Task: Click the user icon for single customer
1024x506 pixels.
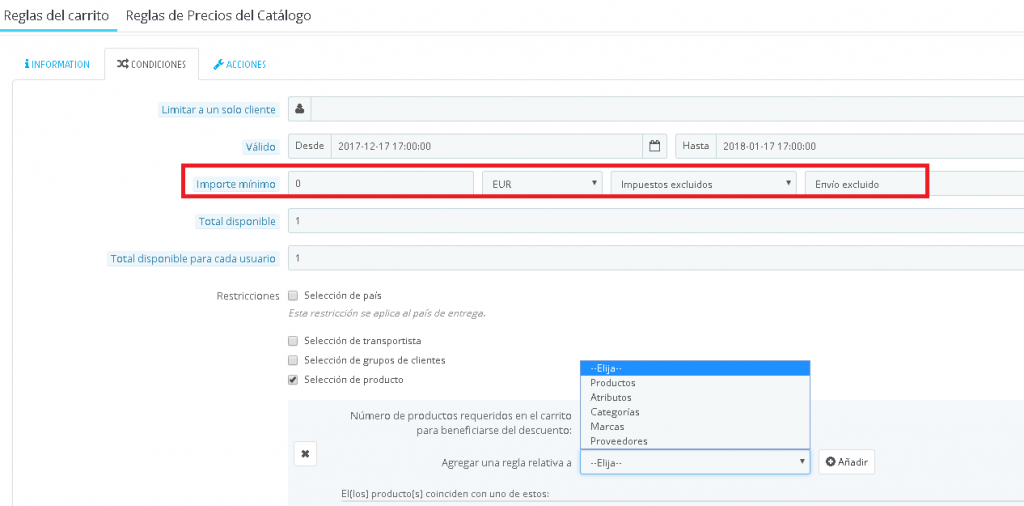Action: click(300, 109)
